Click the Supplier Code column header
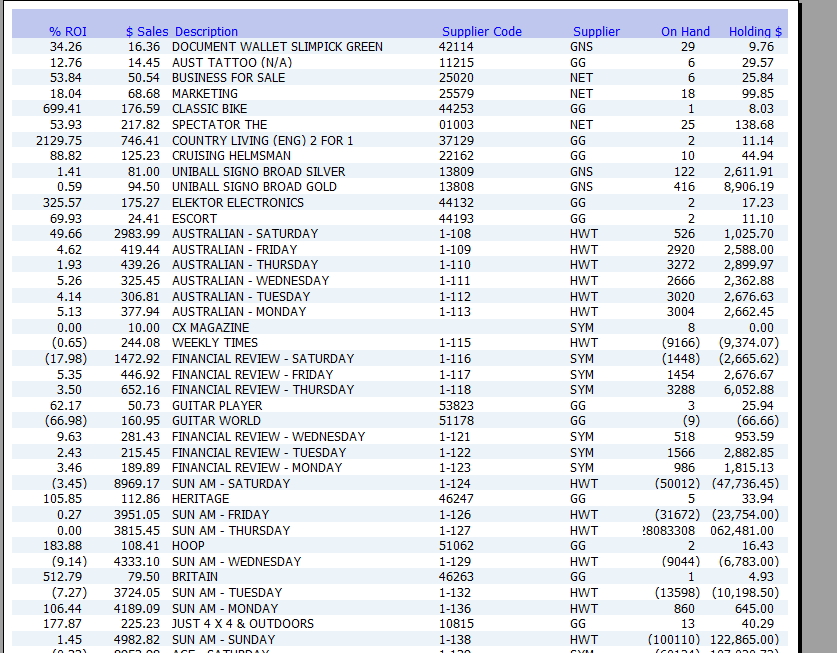 point(482,32)
